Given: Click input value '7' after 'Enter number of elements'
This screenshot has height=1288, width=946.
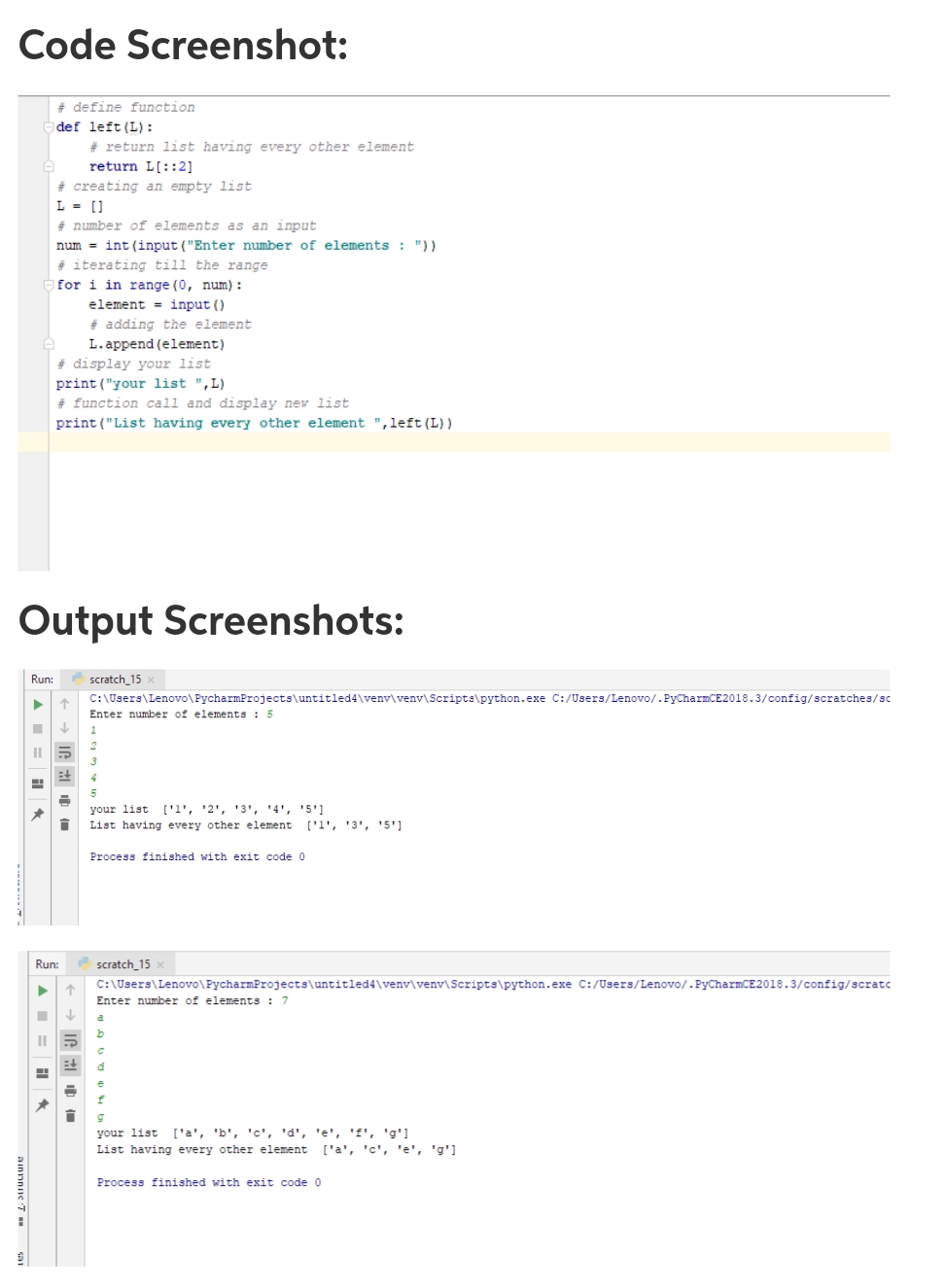Looking at the screenshot, I should coord(285,1000).
